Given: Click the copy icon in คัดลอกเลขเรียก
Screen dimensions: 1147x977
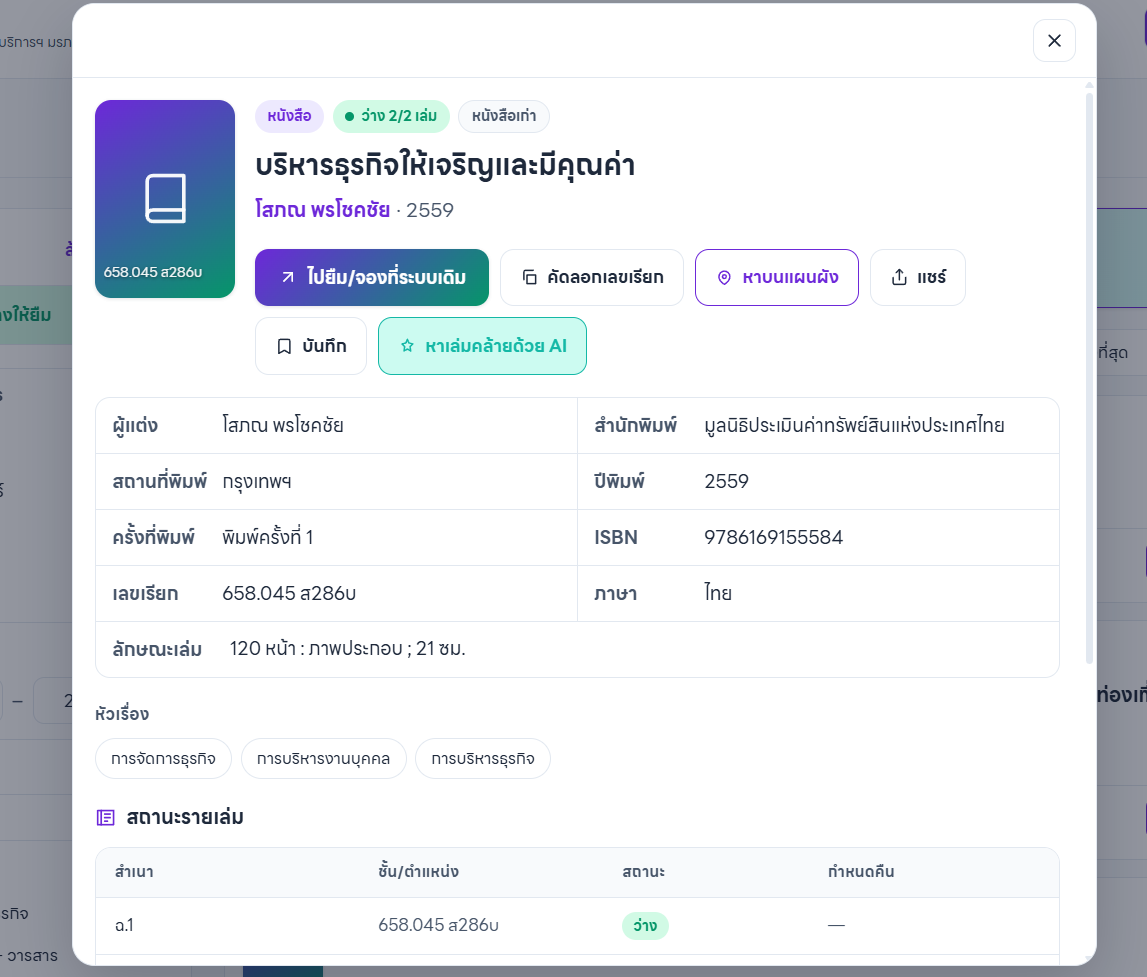Looking at the screenshot, I should pyautogui.click(x=530, y=277).
